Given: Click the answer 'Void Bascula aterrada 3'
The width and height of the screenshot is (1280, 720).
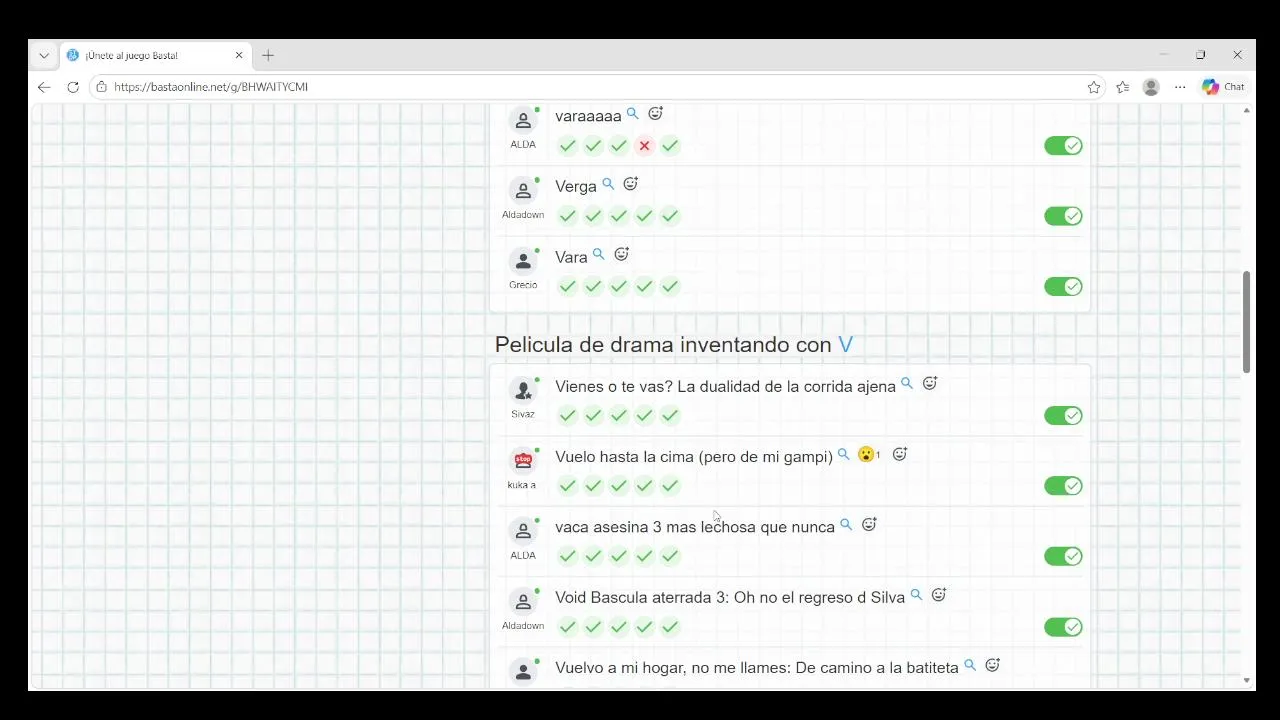Looking at the screenshot, I should coord(730,598).
